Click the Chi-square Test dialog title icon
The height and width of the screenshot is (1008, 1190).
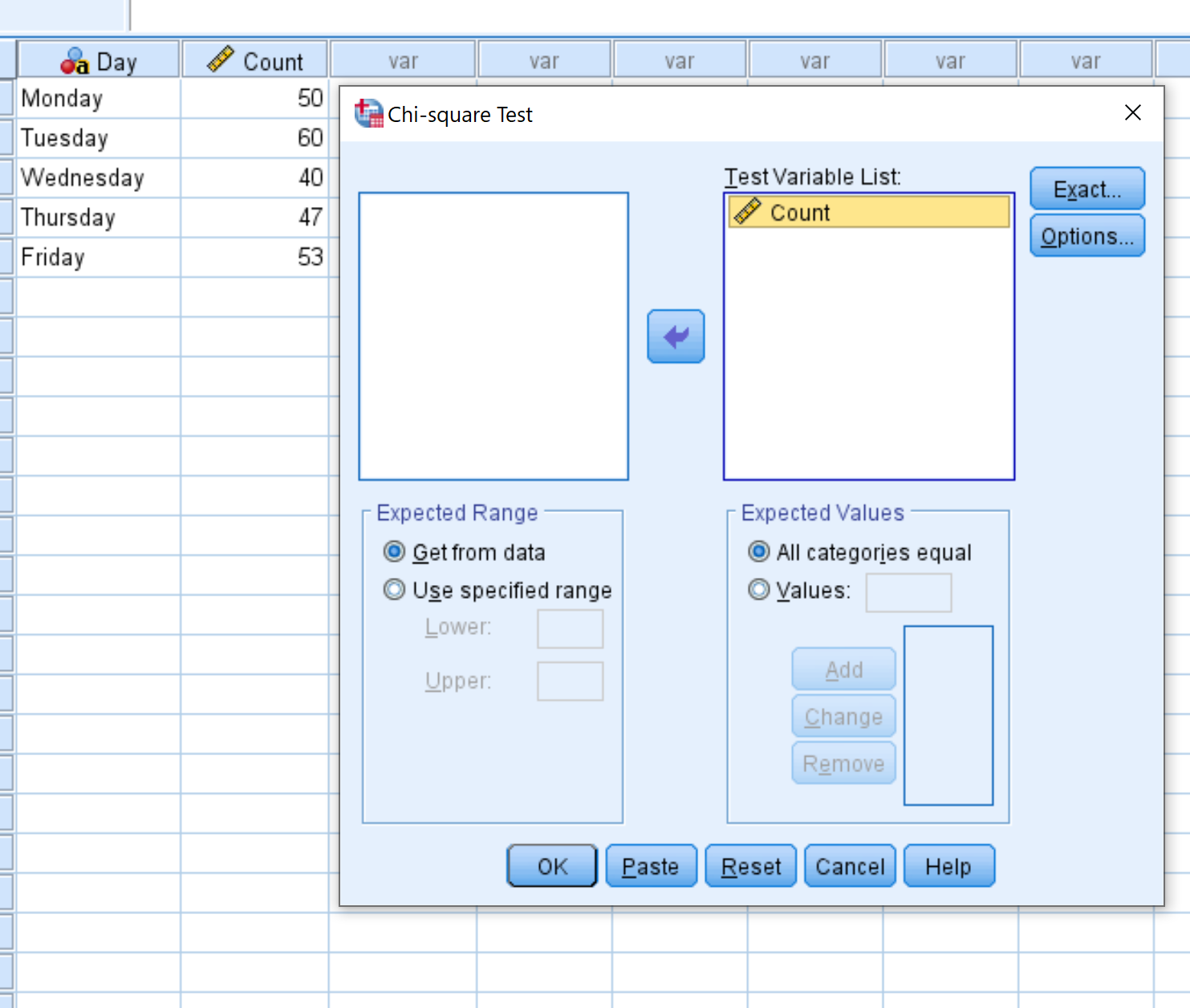pyautogui.click(x=368, y=113)
